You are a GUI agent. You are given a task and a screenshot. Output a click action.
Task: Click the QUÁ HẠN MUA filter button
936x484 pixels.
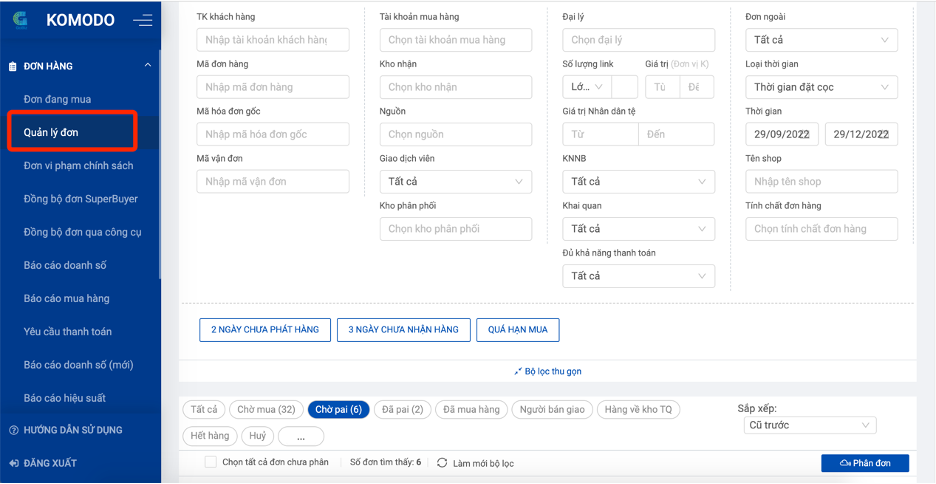pos(517,329)
